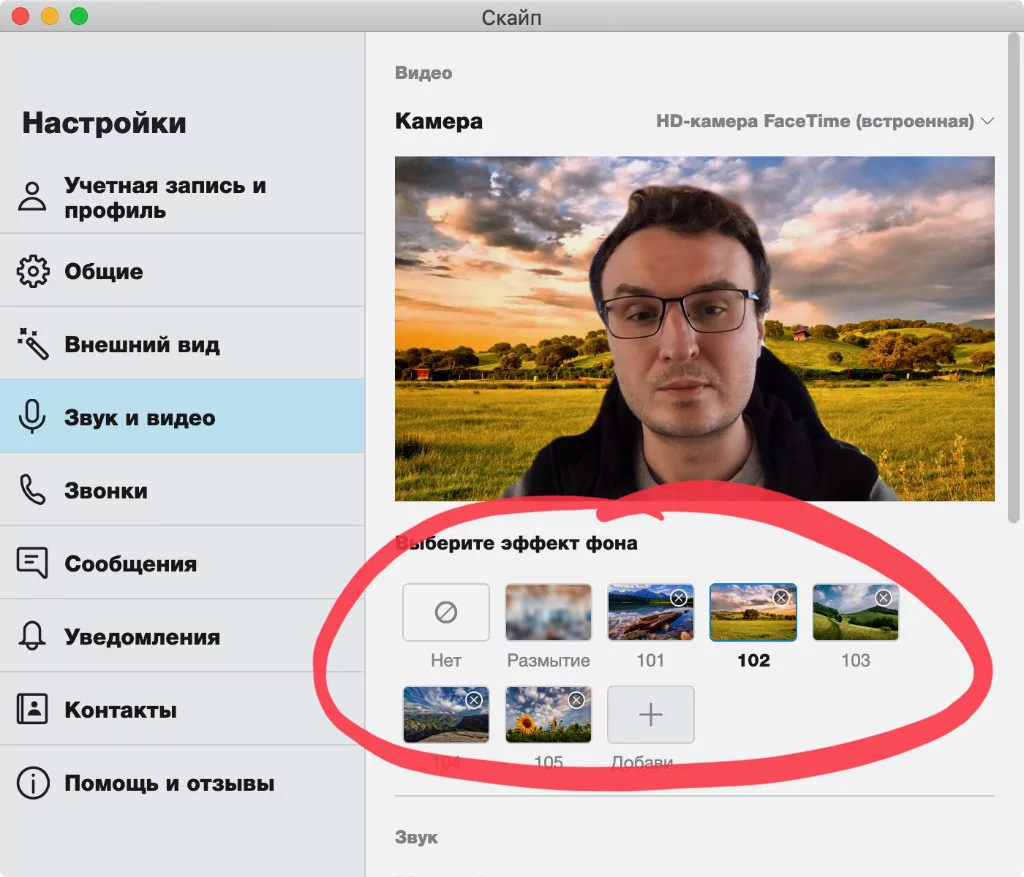This screenshot has height=877, width=1024.
Task: Open the Звонки settings section
Action: 182,490
